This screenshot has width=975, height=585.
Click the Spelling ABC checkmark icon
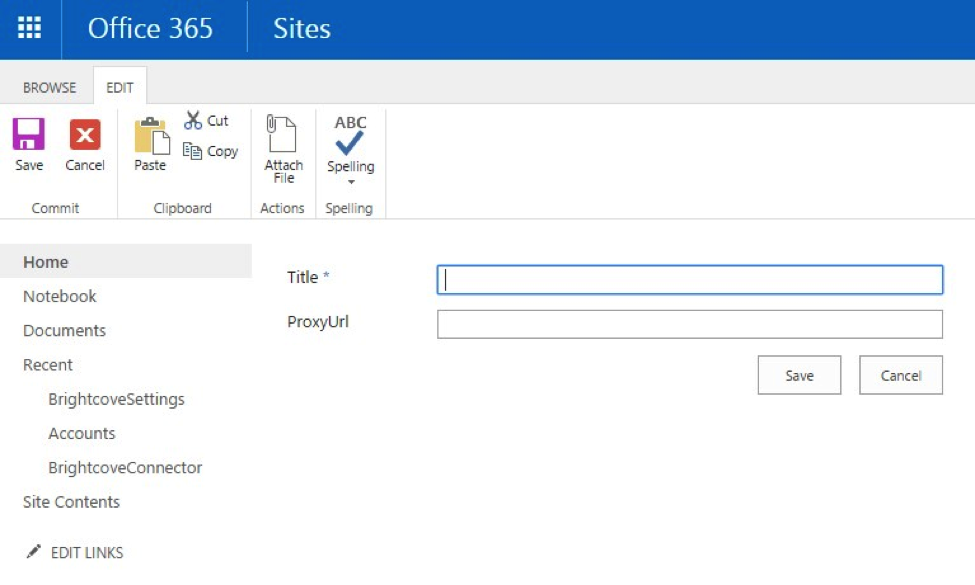pos(350,135)
